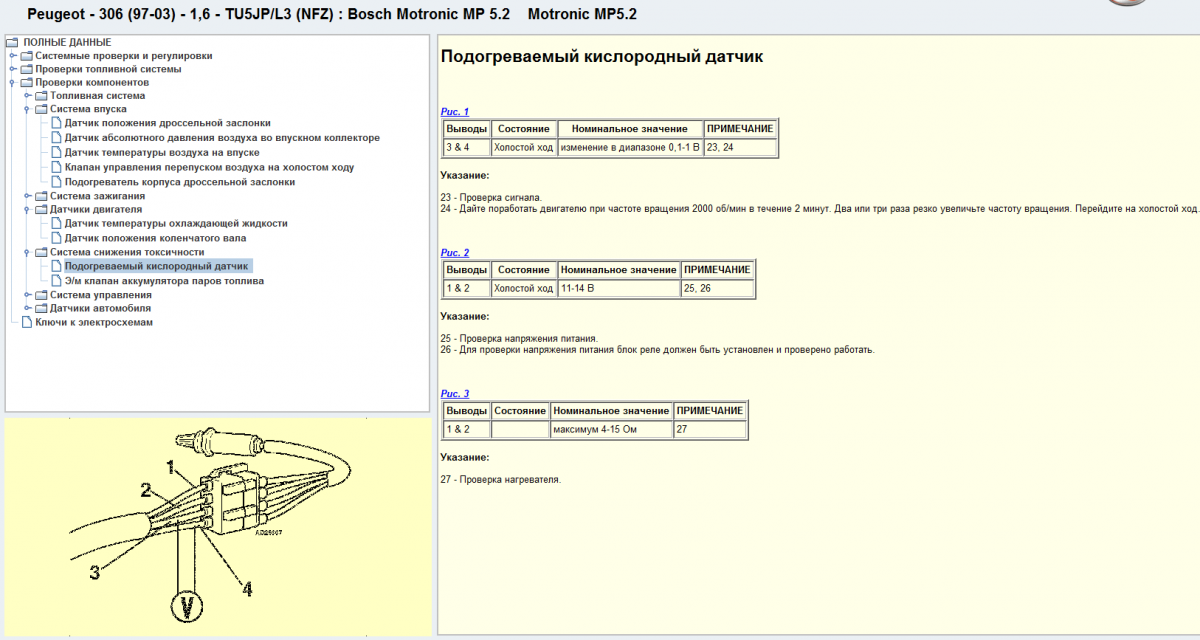Click the folder icon beside Топливная система
Image resolution: width=1200 pixels, height=640 pixels.
point(42,96)
